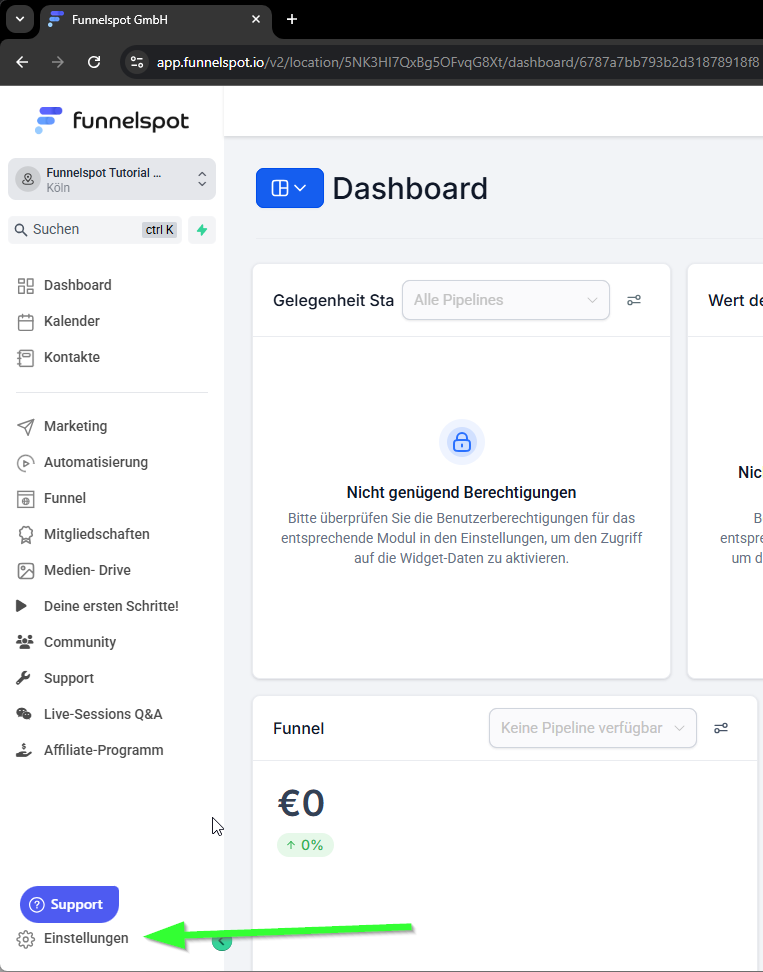Click the browser forward arrow
Image resolution: width=763 pixels, height=972 pixels.
58,62
